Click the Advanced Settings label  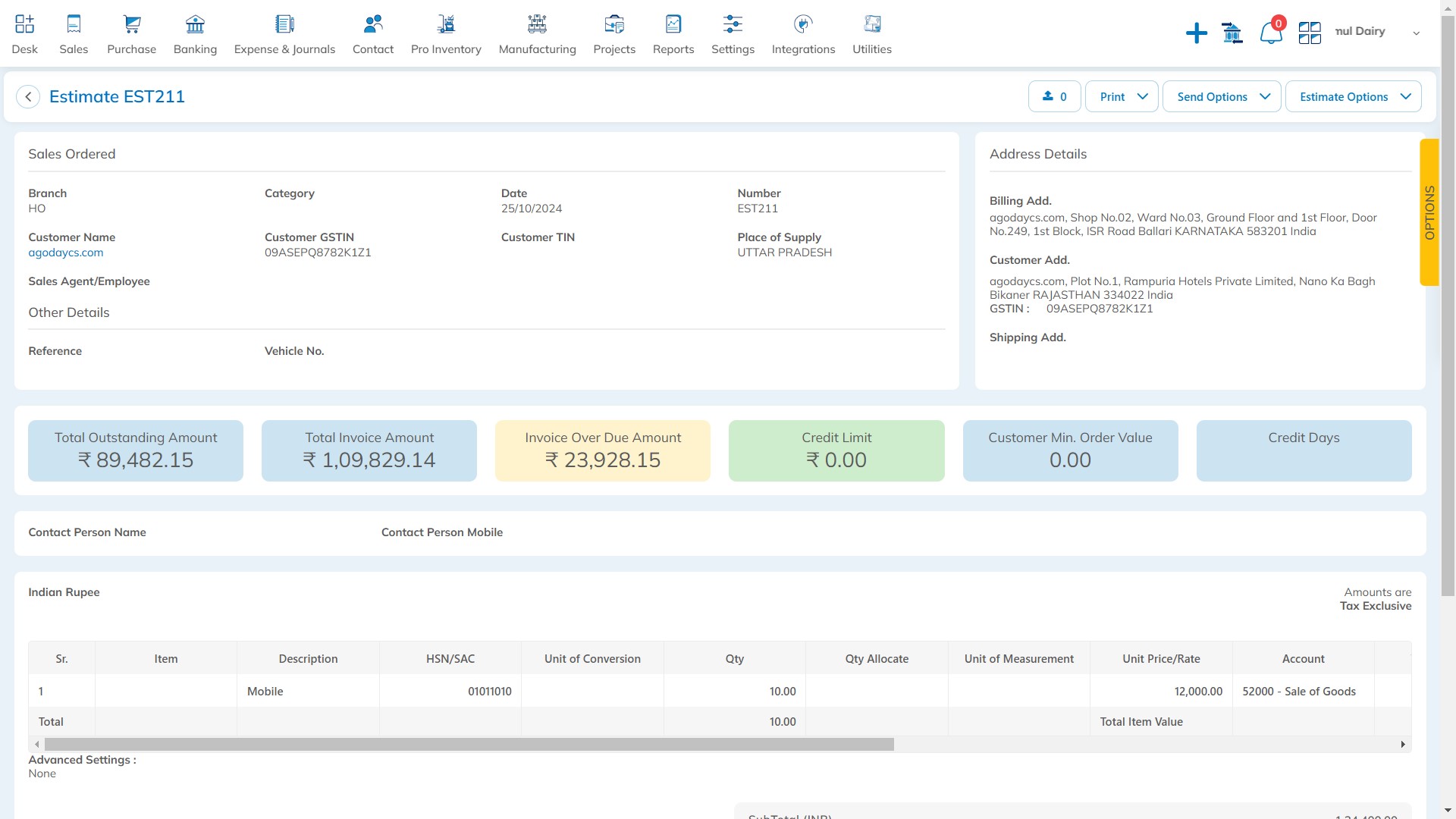click(82, 760)
